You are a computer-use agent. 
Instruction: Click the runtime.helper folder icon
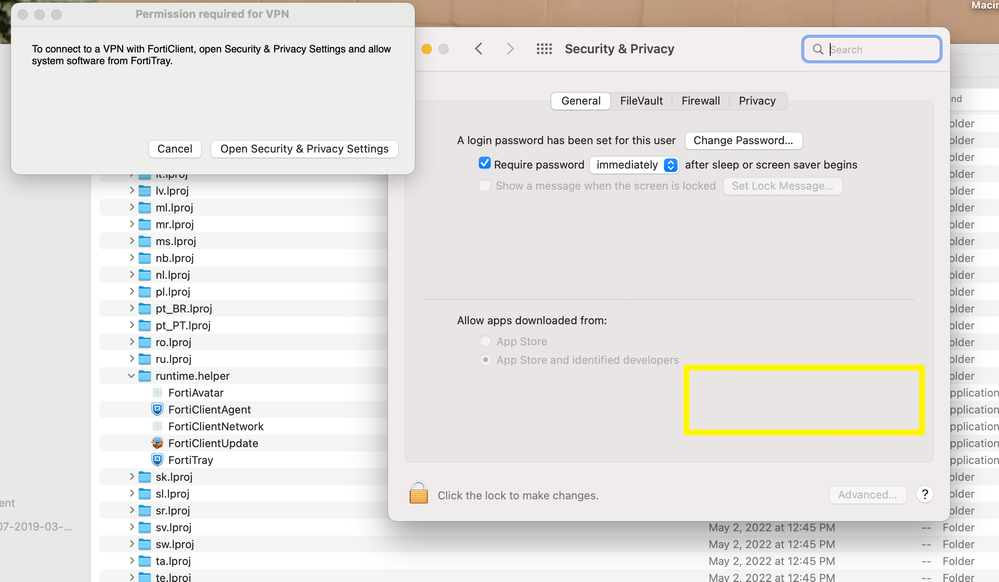[x=145, y=376]
